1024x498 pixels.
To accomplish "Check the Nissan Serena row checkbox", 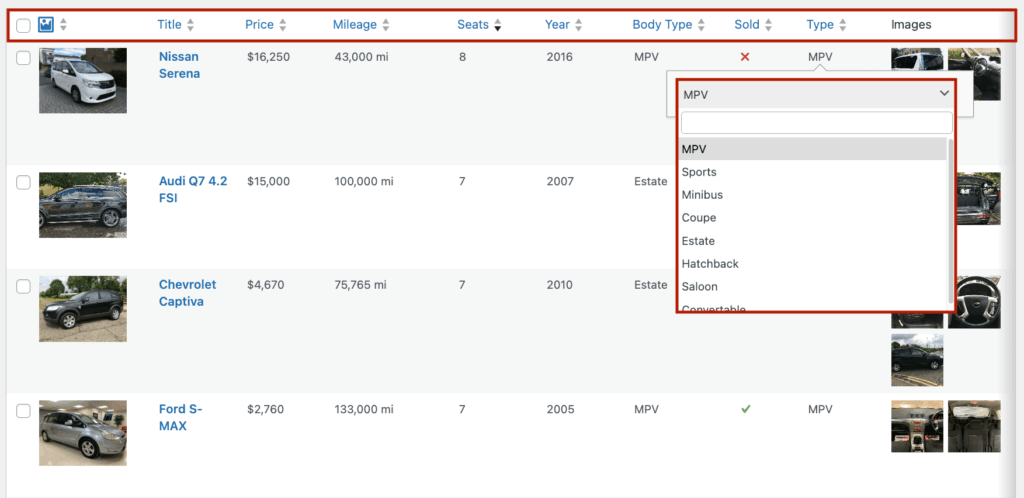I will tap(24, 58).
